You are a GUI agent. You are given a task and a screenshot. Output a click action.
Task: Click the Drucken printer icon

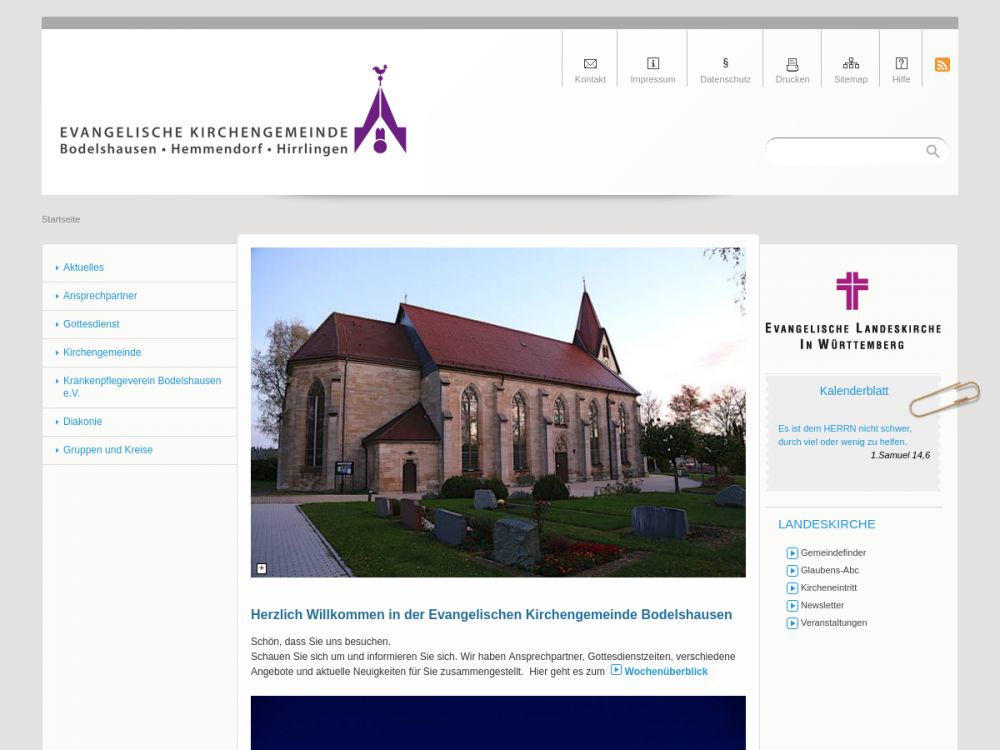click(x=792, y=64)
